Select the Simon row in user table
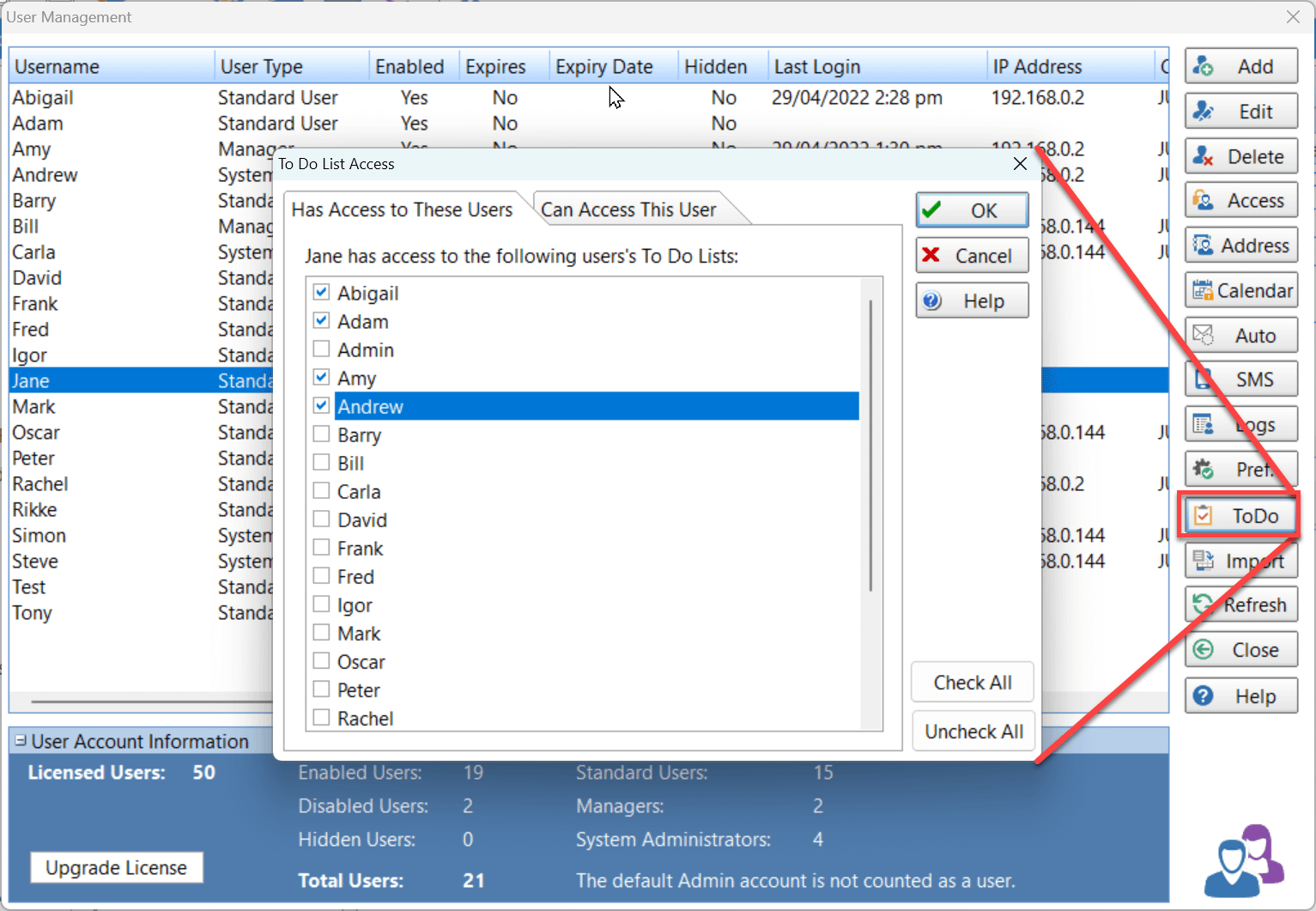This screenshot has width=1316, height=911. pos(142,536)
